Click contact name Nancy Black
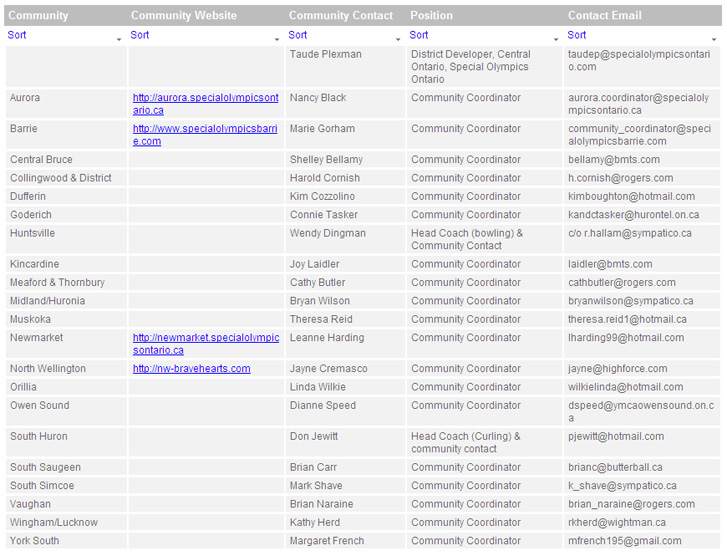727x556 pixels. 318,98
